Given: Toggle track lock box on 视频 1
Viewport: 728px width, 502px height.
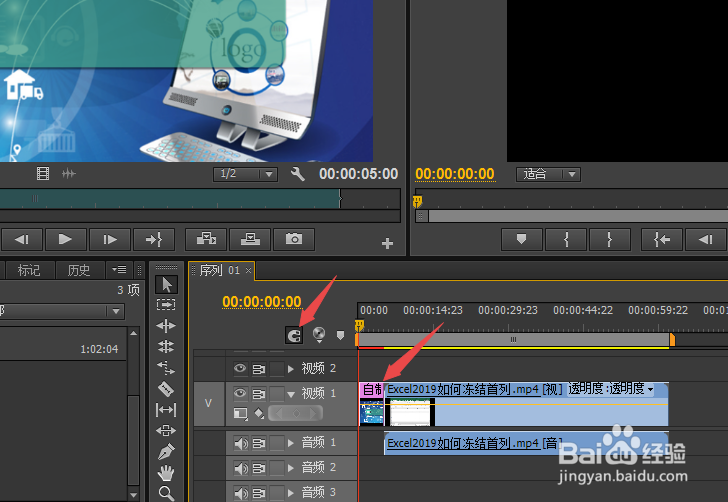Looking at the screenshot, I should click(277, 394).
